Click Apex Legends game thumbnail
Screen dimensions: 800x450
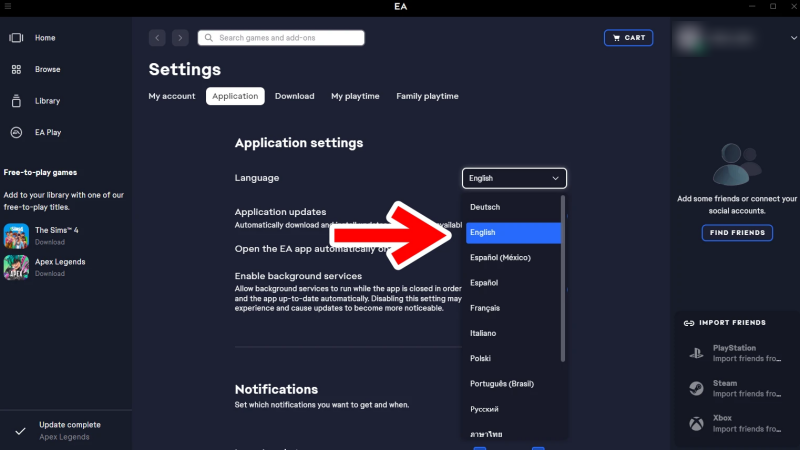click(16, 267)
